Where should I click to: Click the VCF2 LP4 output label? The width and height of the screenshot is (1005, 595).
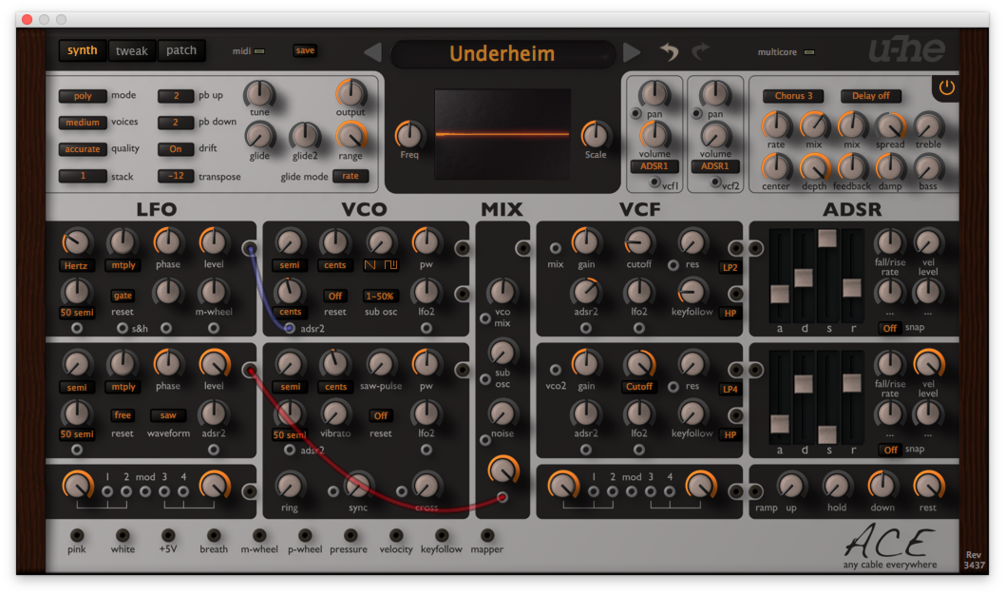coord(730,389)
